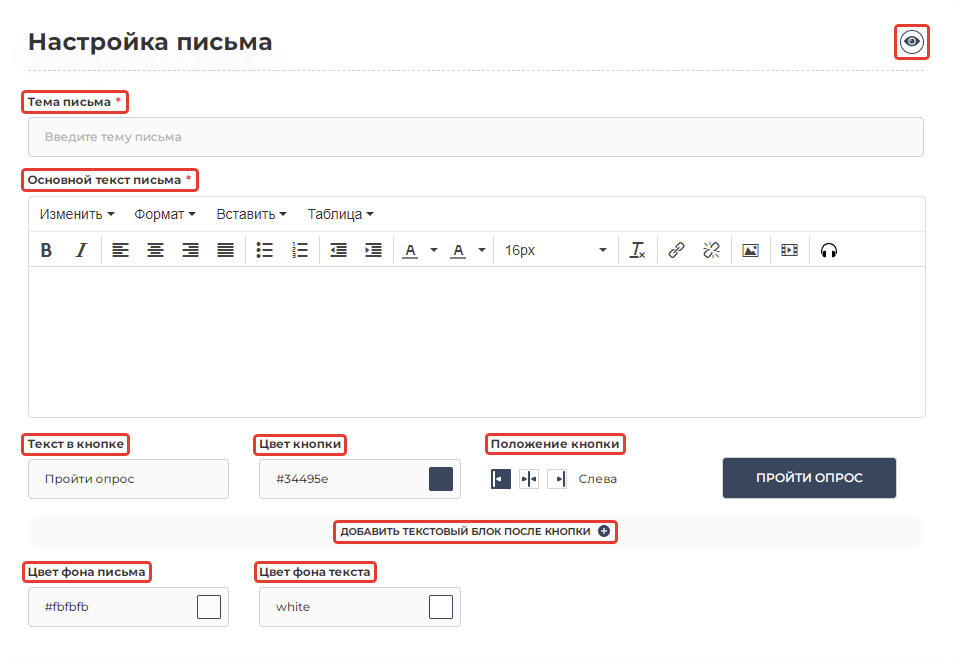
Task: Decrease the text indent
Action: (x=339, y=250)
